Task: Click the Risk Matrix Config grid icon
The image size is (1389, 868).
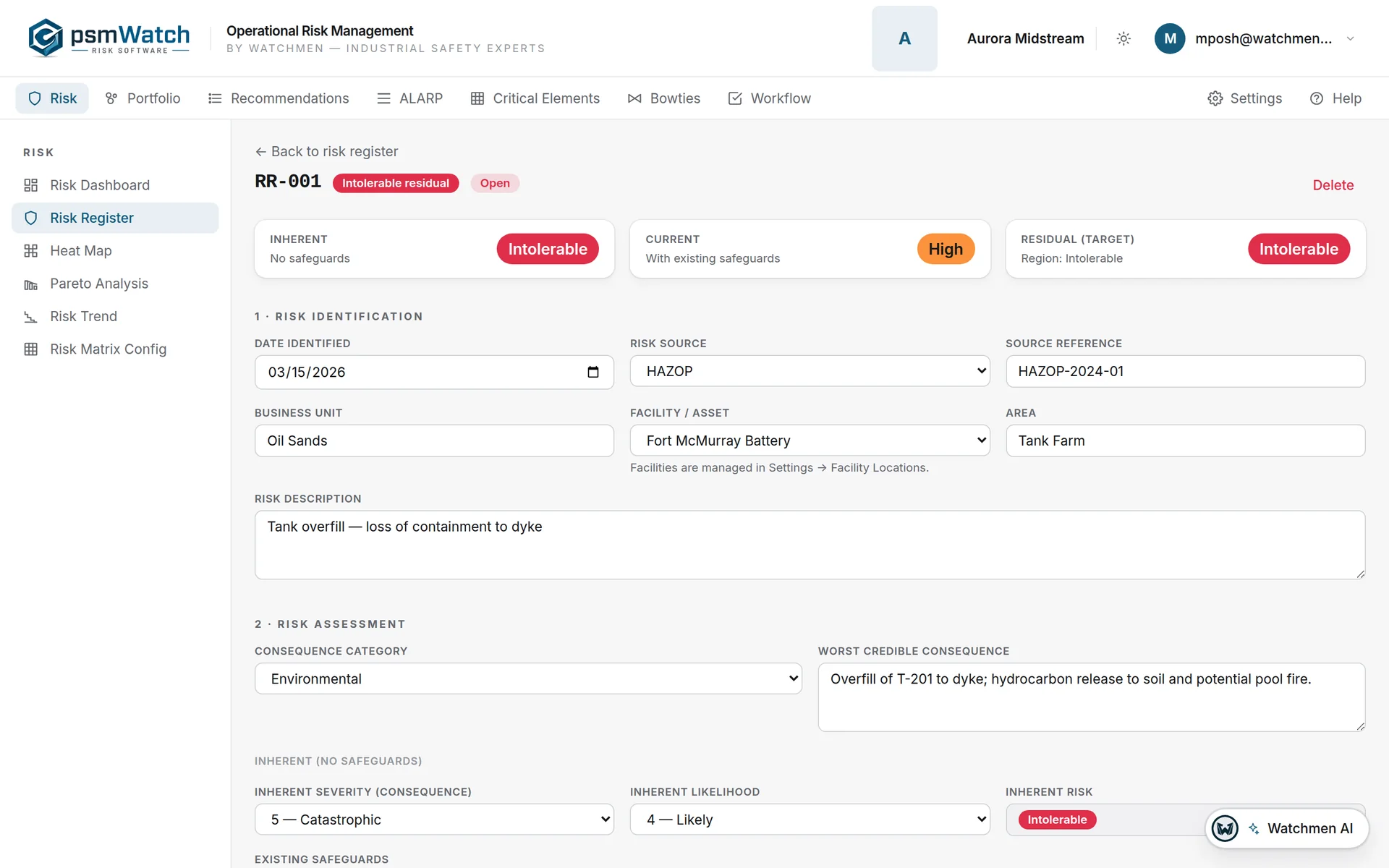Action: pos(30,349)
